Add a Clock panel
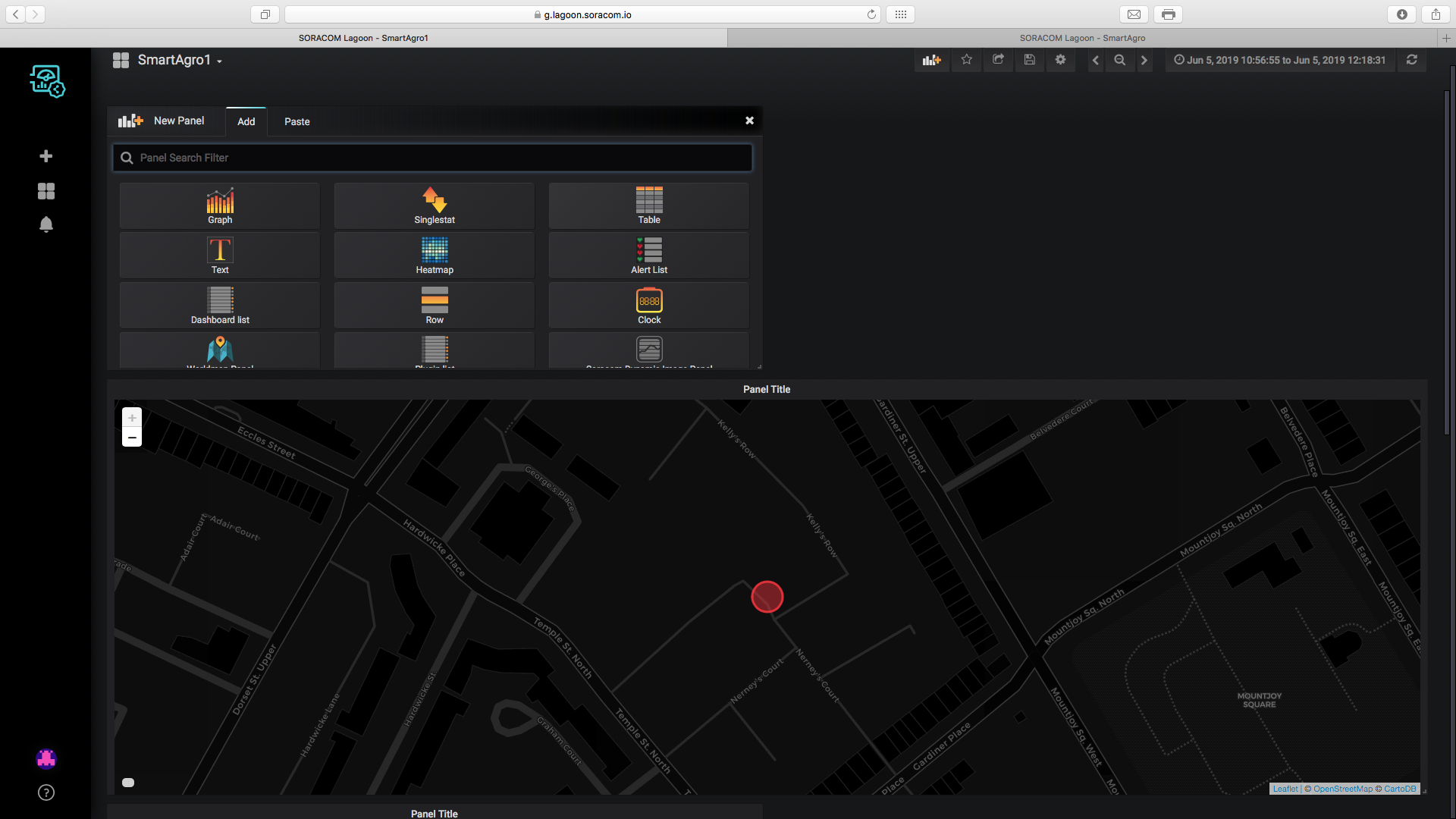The height and width of the screenshot is (819, 1456). 649,306
